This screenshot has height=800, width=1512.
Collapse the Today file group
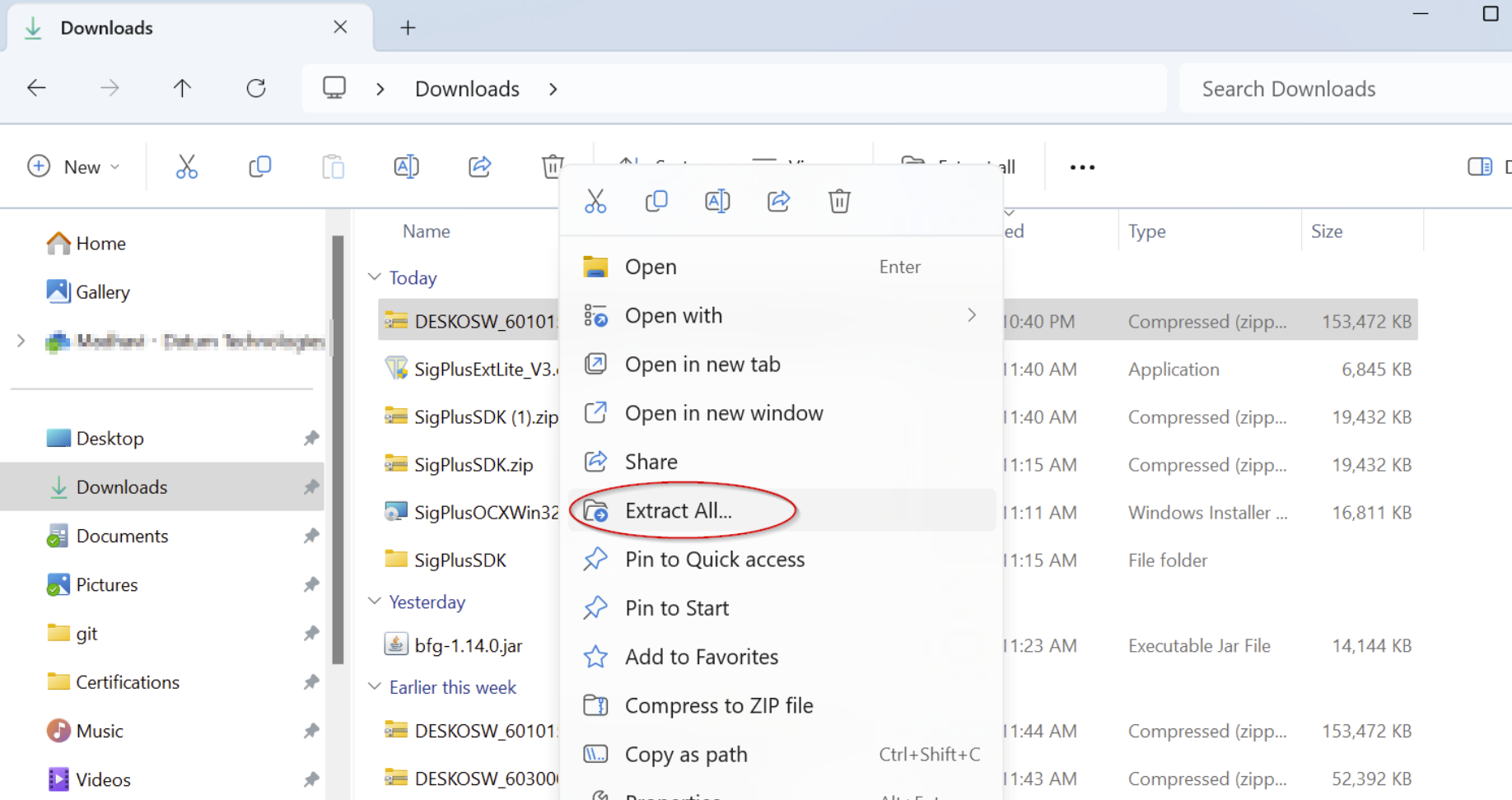[x=375, y=277]
